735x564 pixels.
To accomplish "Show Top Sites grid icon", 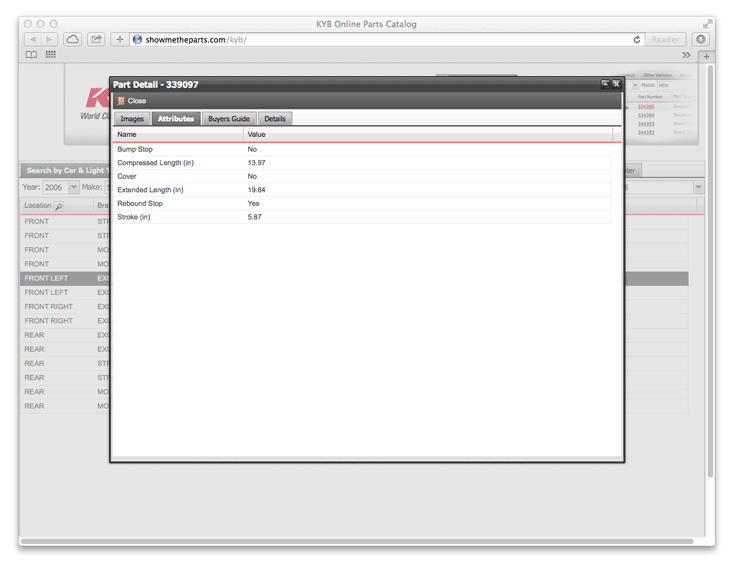I will tap(50, 55).
